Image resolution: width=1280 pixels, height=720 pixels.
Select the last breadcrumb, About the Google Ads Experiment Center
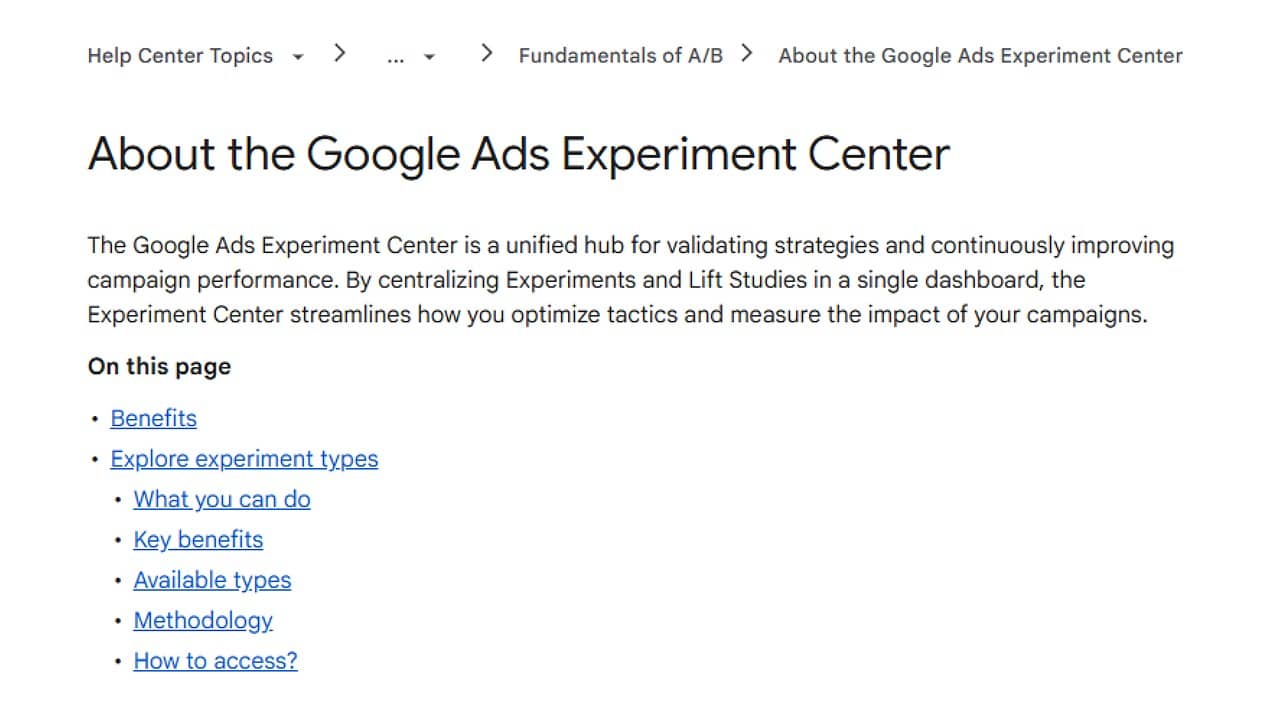980,56
